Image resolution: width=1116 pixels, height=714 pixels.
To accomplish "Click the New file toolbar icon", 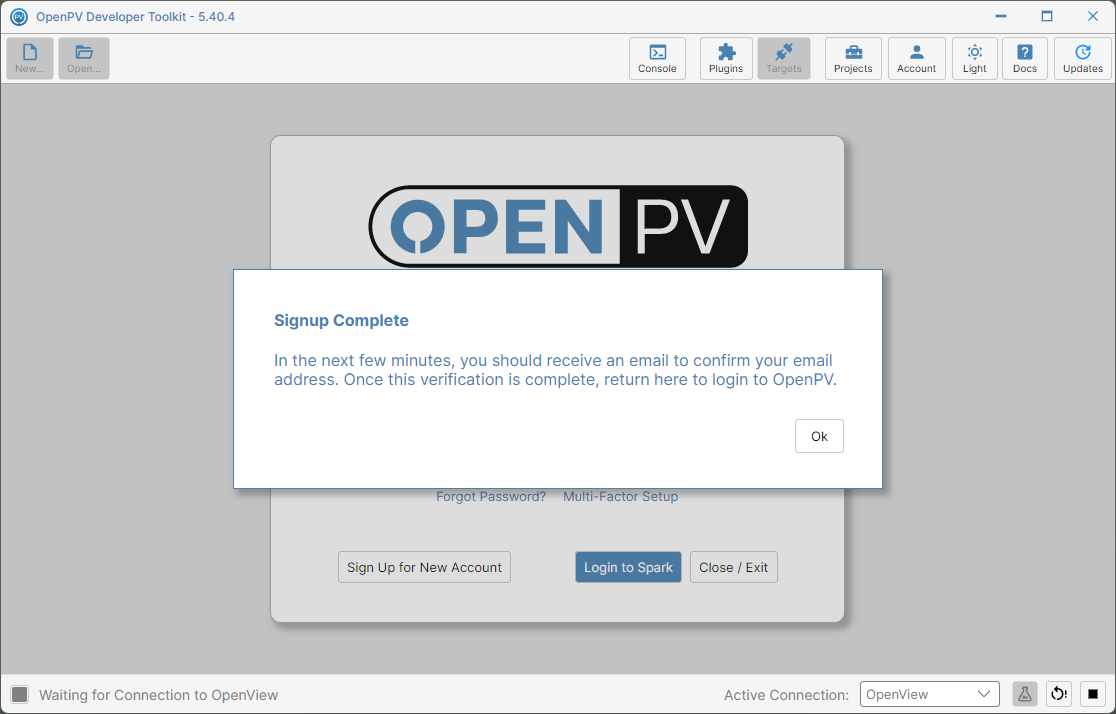I will 30,58.
